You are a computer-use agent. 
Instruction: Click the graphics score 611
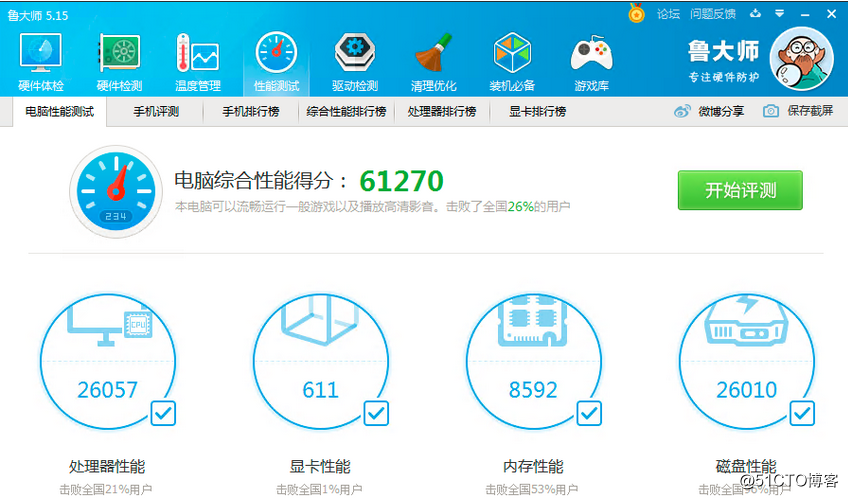(x=321, y=390)
